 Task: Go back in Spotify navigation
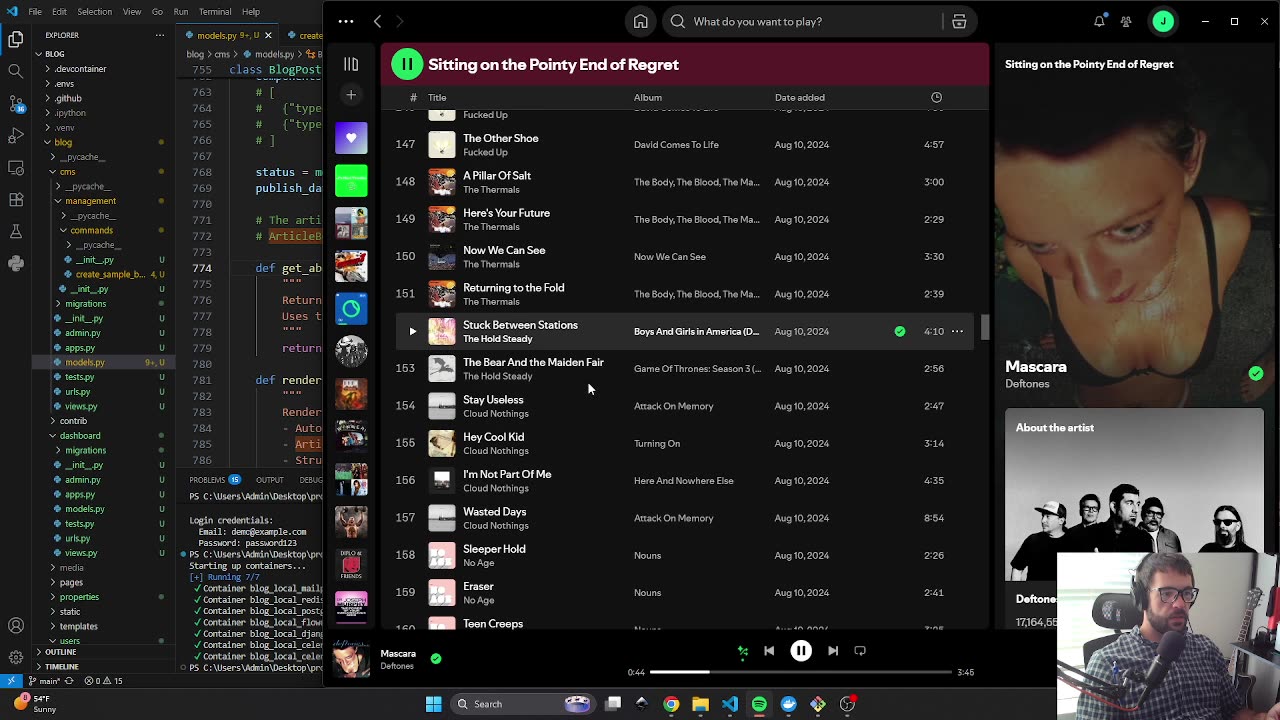click(377, 21)
